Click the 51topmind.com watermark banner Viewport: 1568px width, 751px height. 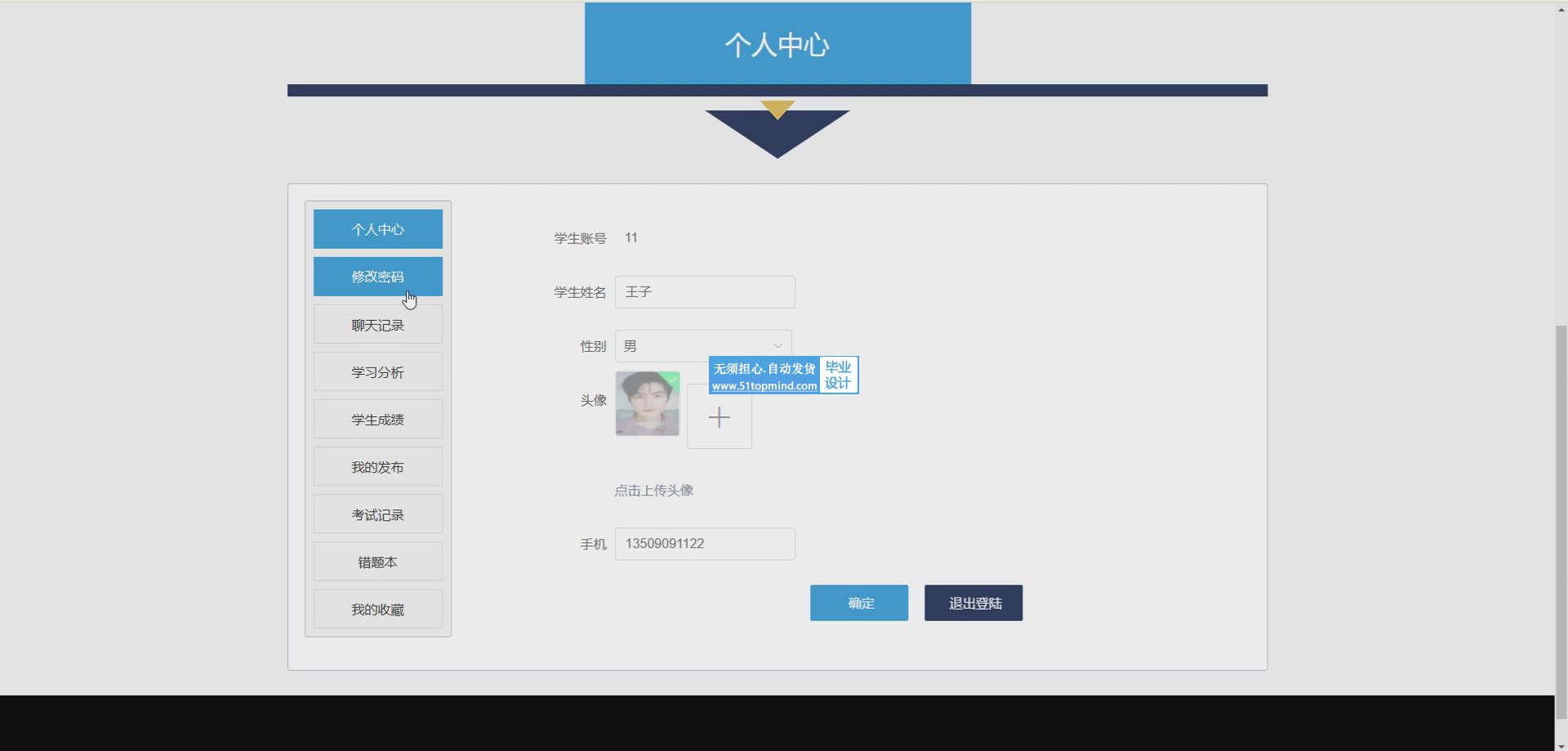pyautogui.click(x=782, y=375)
